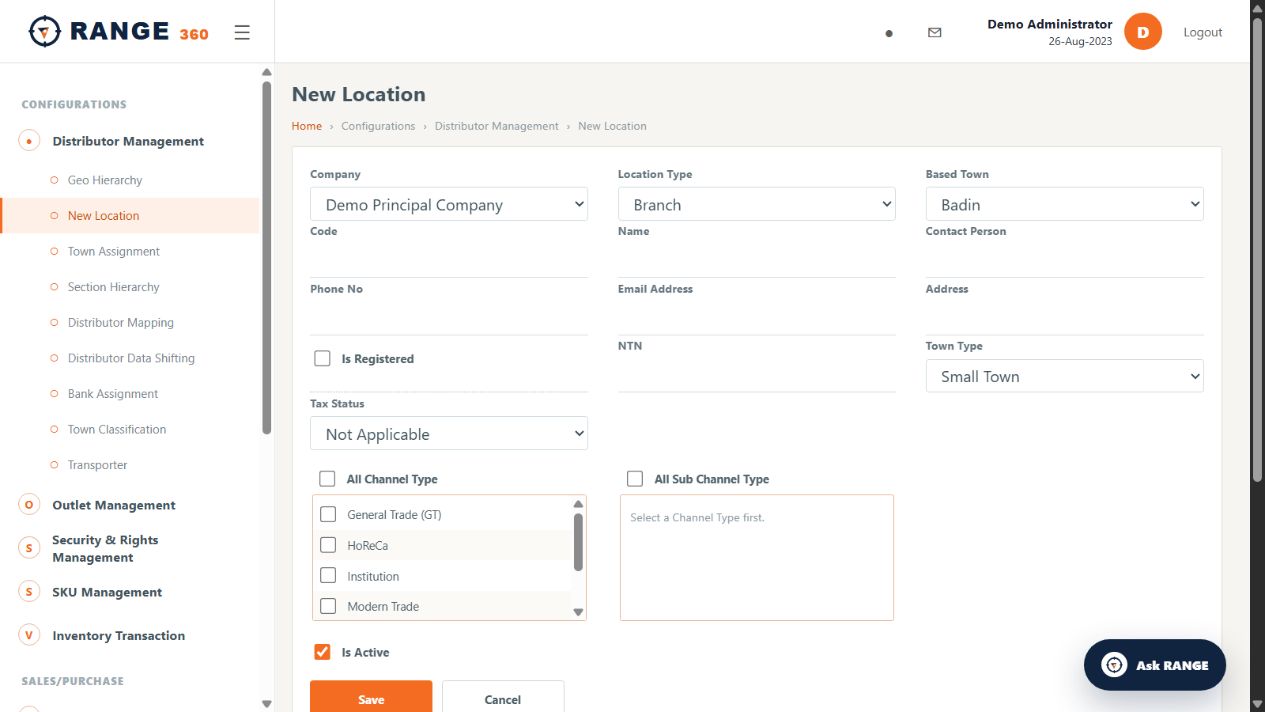Click bullet icon beside Geo Hierarchy
Image resolution: width=1265 pixels, height=712 pixels.
[x=54, y=180]
